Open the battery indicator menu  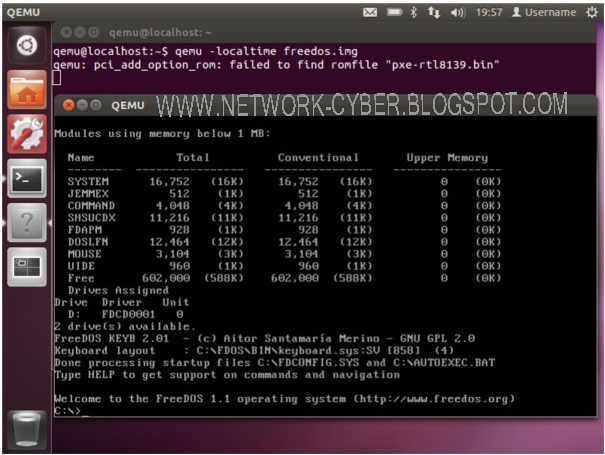pos(394,12)
